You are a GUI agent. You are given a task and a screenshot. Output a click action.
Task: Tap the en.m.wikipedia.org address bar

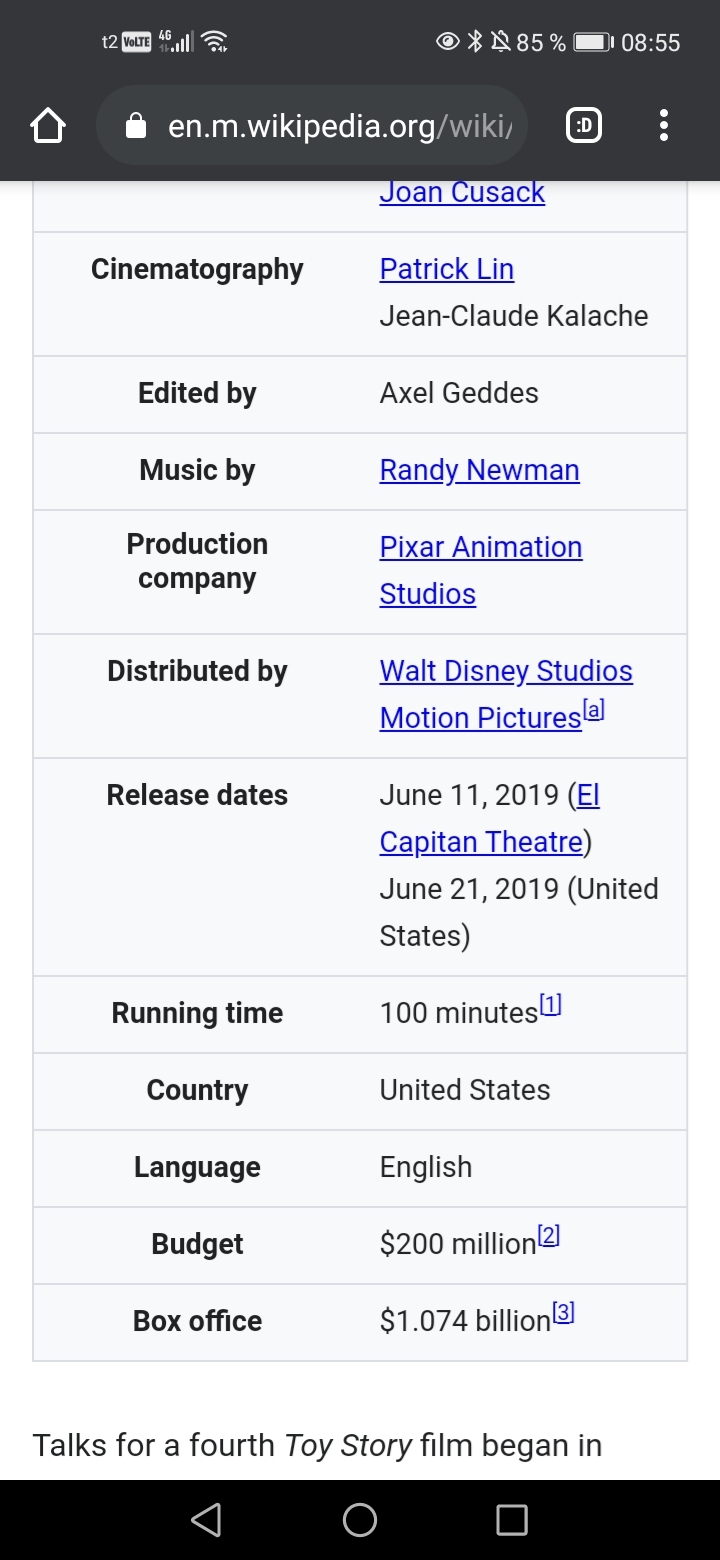[x=340, y=126]
